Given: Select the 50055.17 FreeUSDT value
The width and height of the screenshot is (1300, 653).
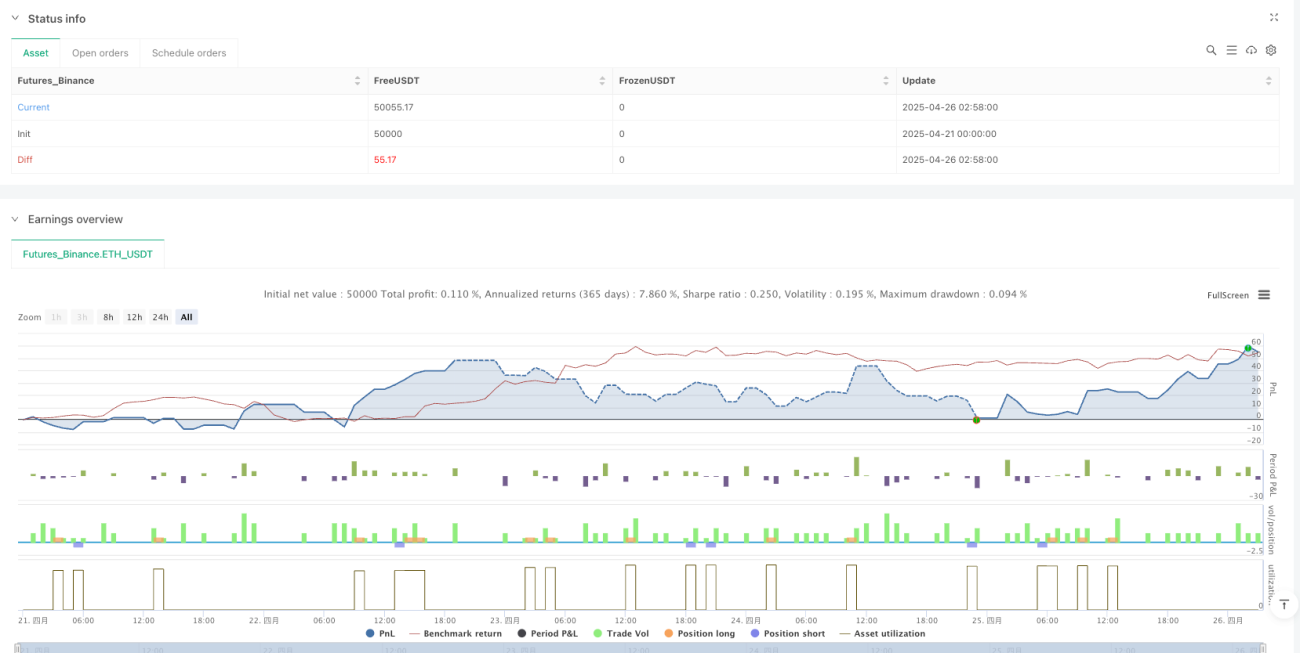Looking at the screenshot, I should pos(394,107).
